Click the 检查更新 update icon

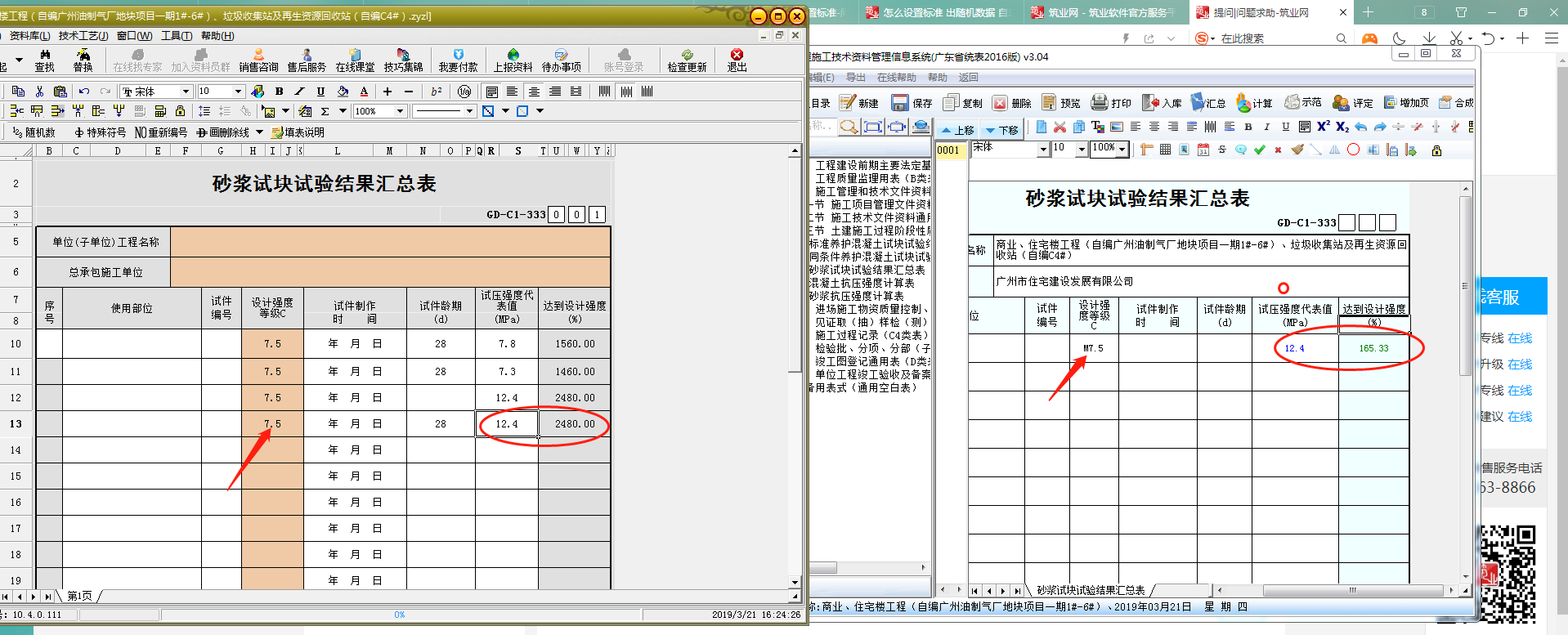686,60
